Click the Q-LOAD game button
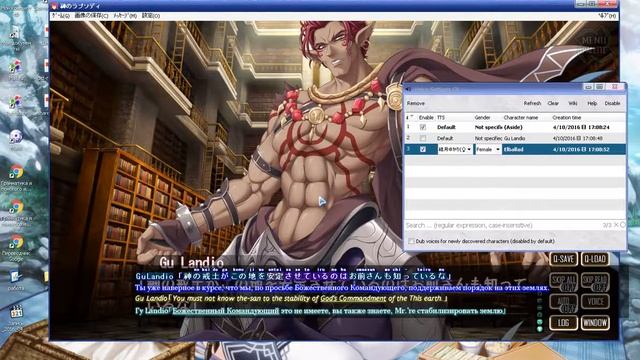 click(595, 259)
